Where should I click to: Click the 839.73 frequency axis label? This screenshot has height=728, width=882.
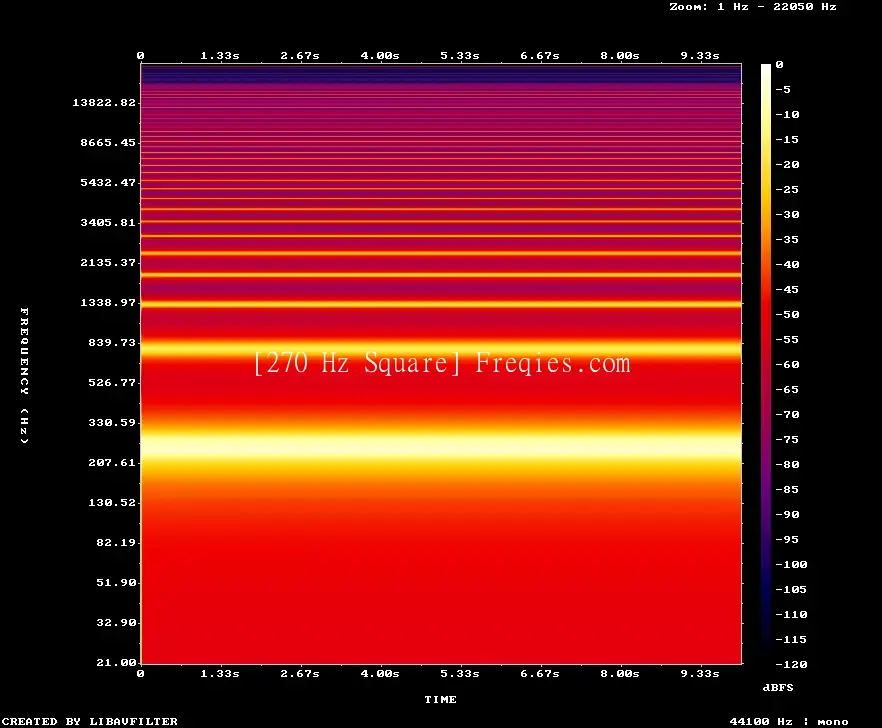tap(112, 342)
